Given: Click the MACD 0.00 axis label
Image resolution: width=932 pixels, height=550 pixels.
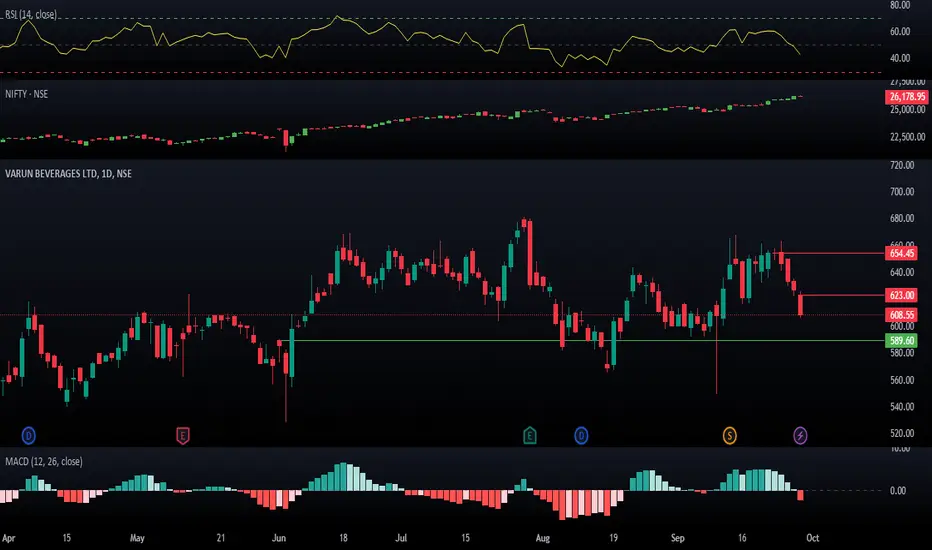Looking at the screenshot, I should 898,491.
